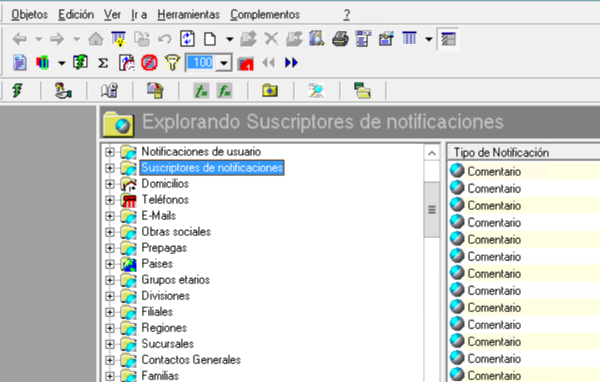600x382 pixels.
Task: Click the printer icon in toolbar
Action: pyautogui.click(x=340, y=39)
